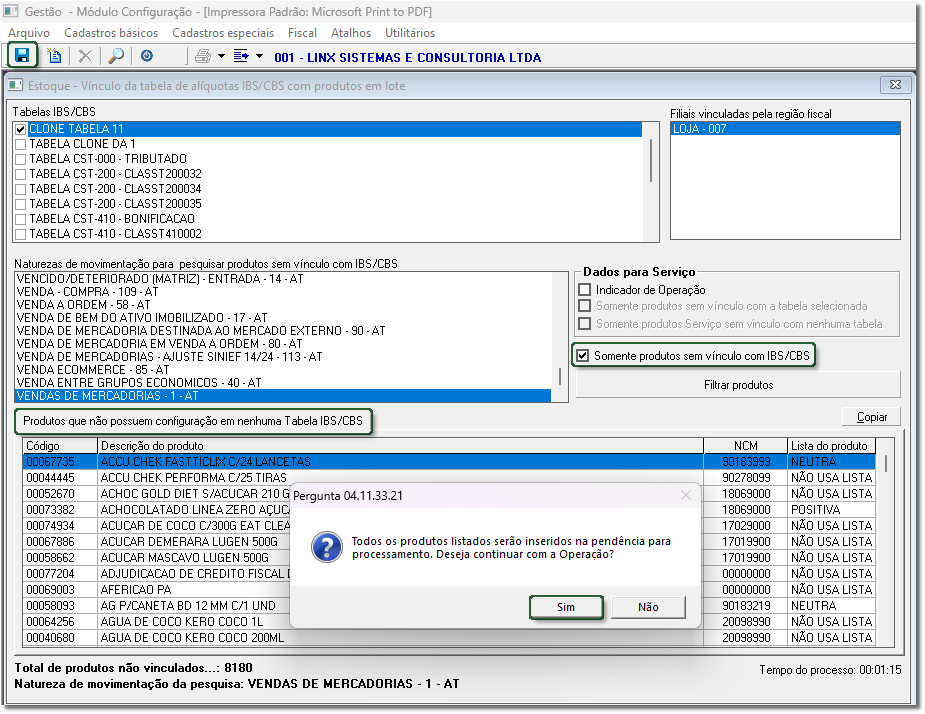Click Não in the Pergunta dialog
This screenshot has height=714, width=925.
[648, 607]
